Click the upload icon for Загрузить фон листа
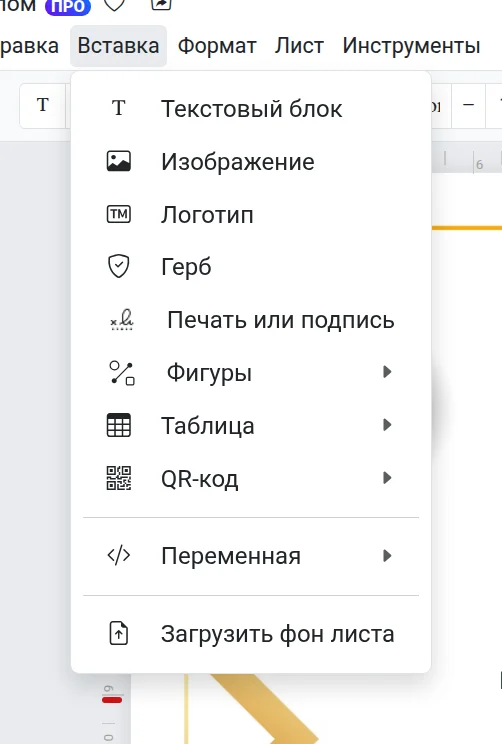The width and height of the screenshot is (502, 744). click(x=119, y=633)
